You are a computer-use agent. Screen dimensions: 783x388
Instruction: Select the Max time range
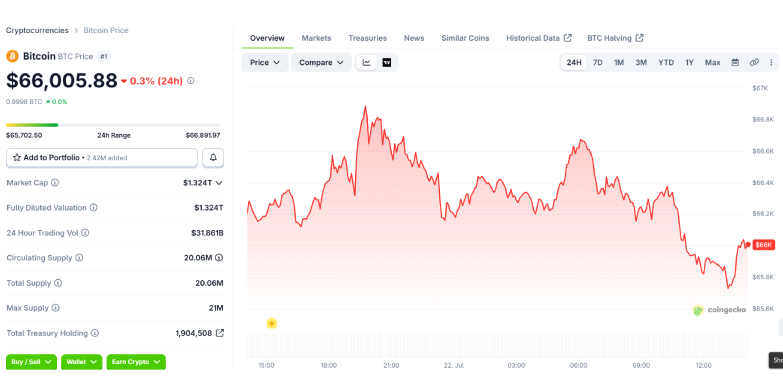click(713, 62)
